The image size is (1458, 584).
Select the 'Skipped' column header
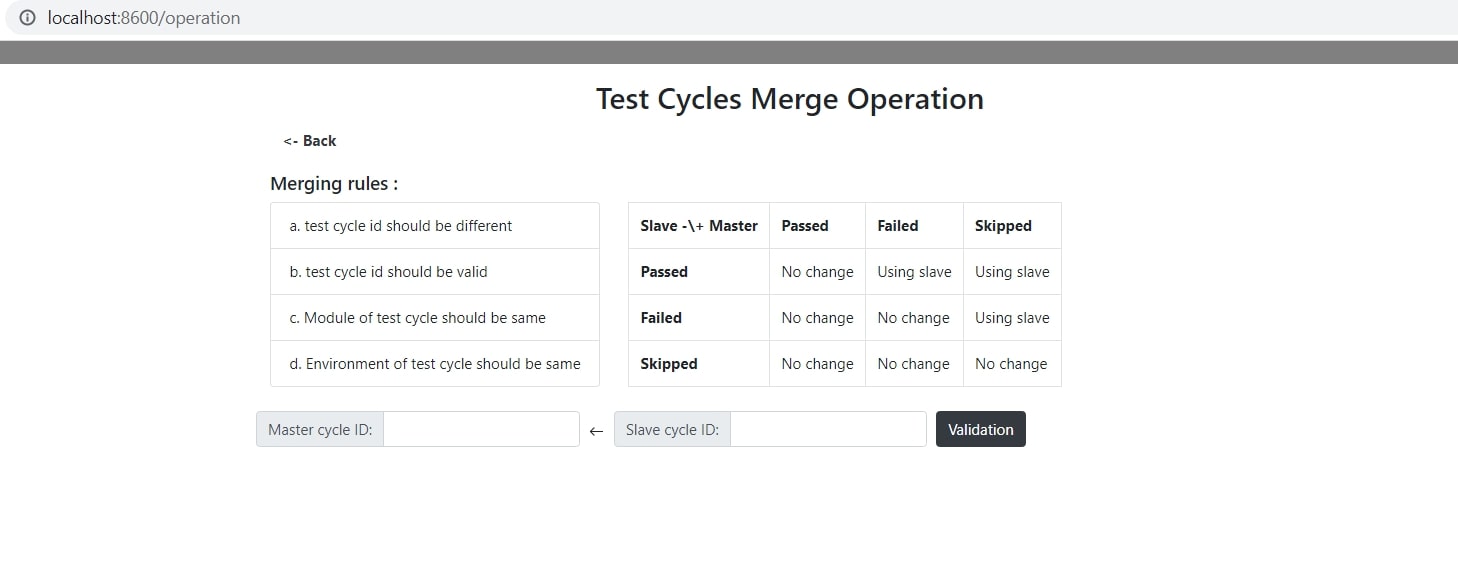point(1003,226)
